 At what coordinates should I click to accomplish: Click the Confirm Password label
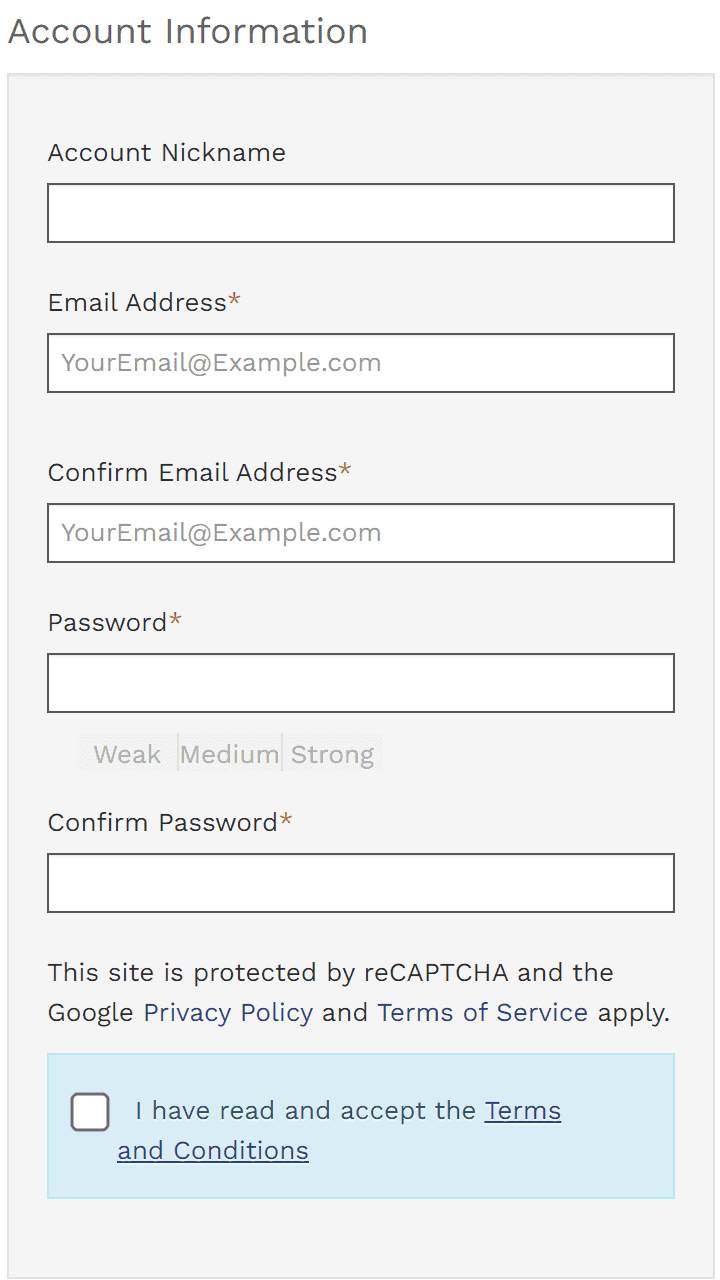162,823
